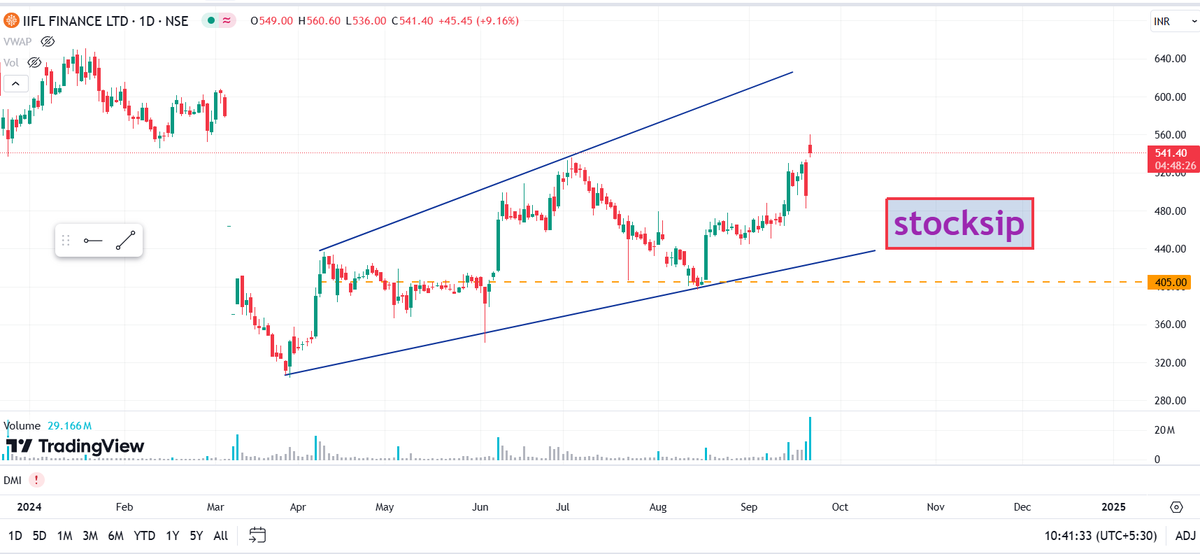Click the pink approximate-data indicator icon
Image resolution: width=1200 pixels, height=554 pixels.
(x=229, y=19)
